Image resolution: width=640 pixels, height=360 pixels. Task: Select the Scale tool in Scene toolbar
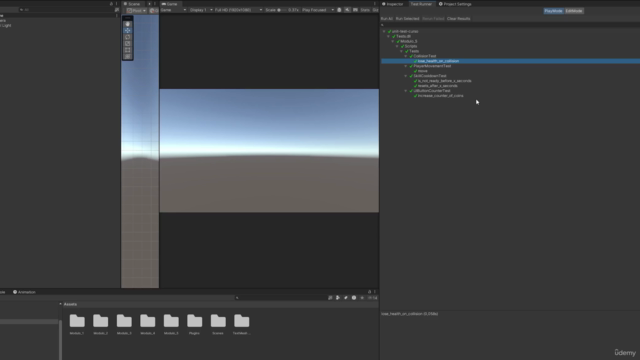[128, 44]
